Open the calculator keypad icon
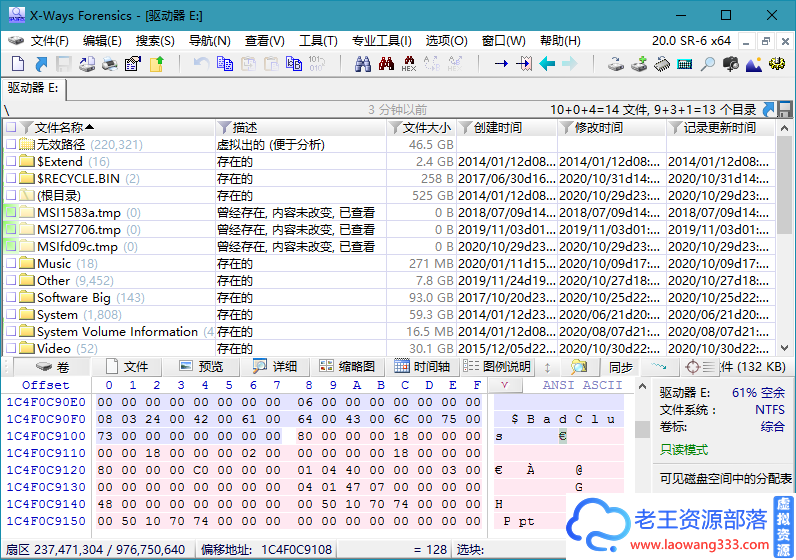This screenshot has width=796, height=560. pos(685,64)
